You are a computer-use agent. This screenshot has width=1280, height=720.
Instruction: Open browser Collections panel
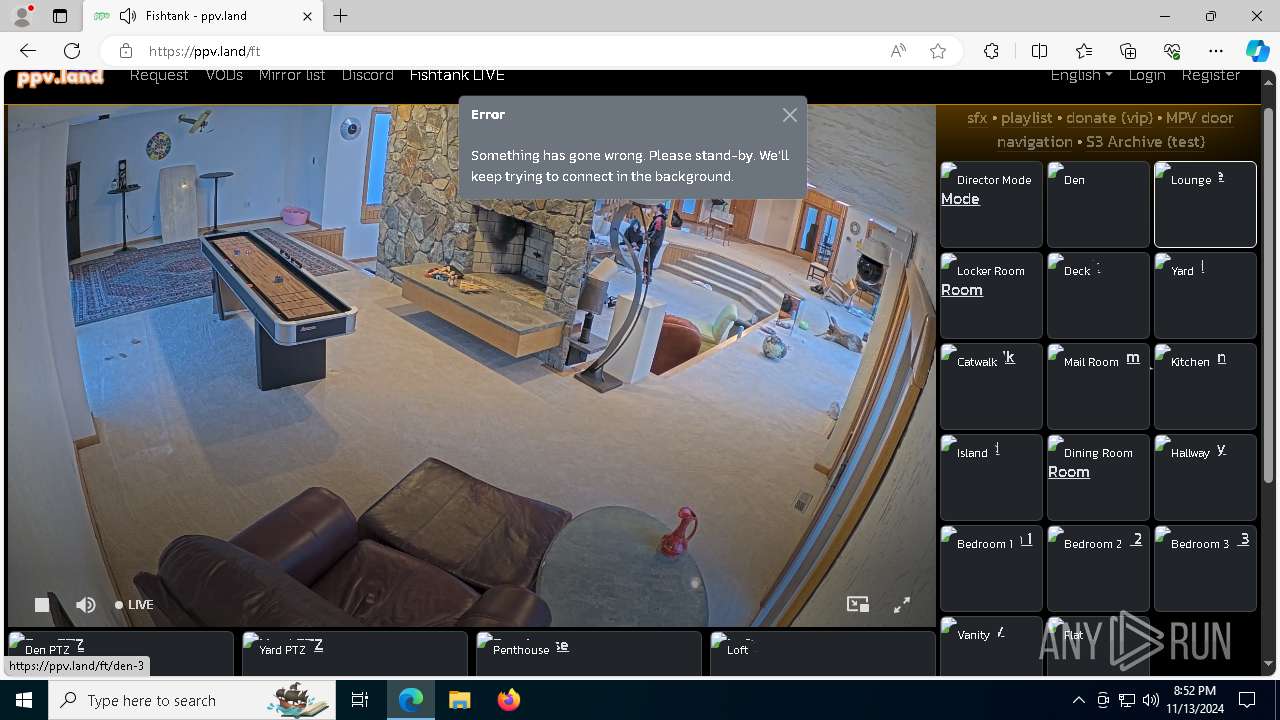coord(1128,51)
